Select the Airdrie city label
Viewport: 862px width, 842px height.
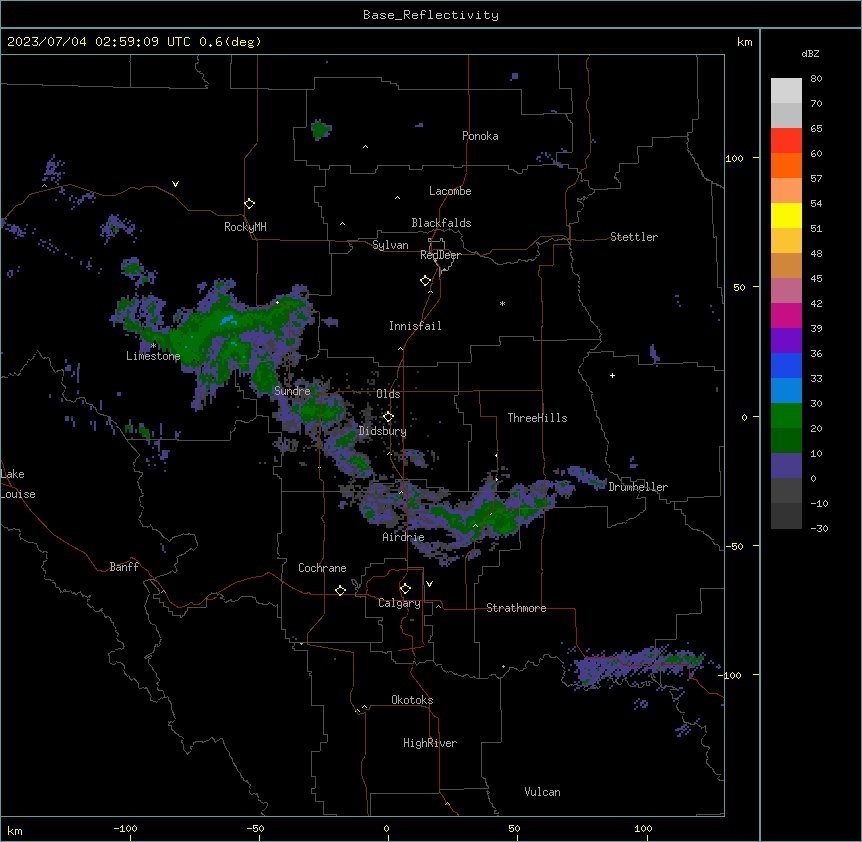click(403, 537)
